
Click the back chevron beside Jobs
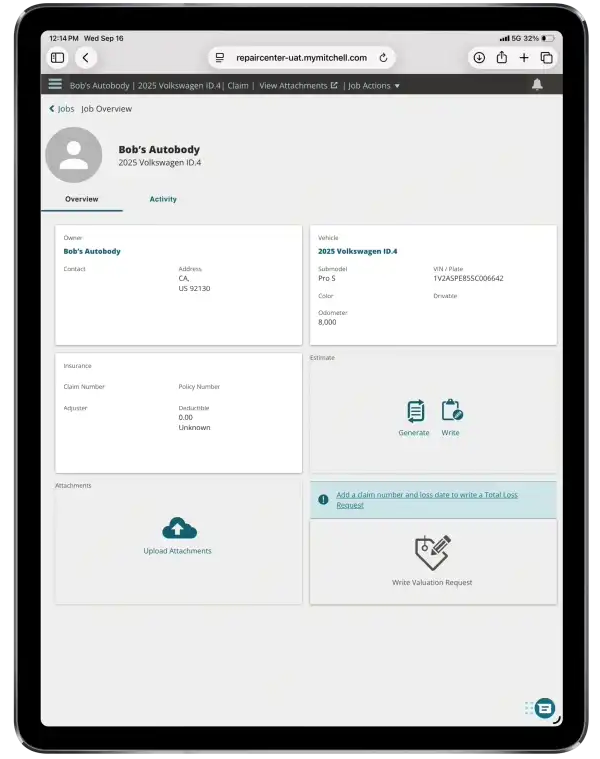point(52,109)
